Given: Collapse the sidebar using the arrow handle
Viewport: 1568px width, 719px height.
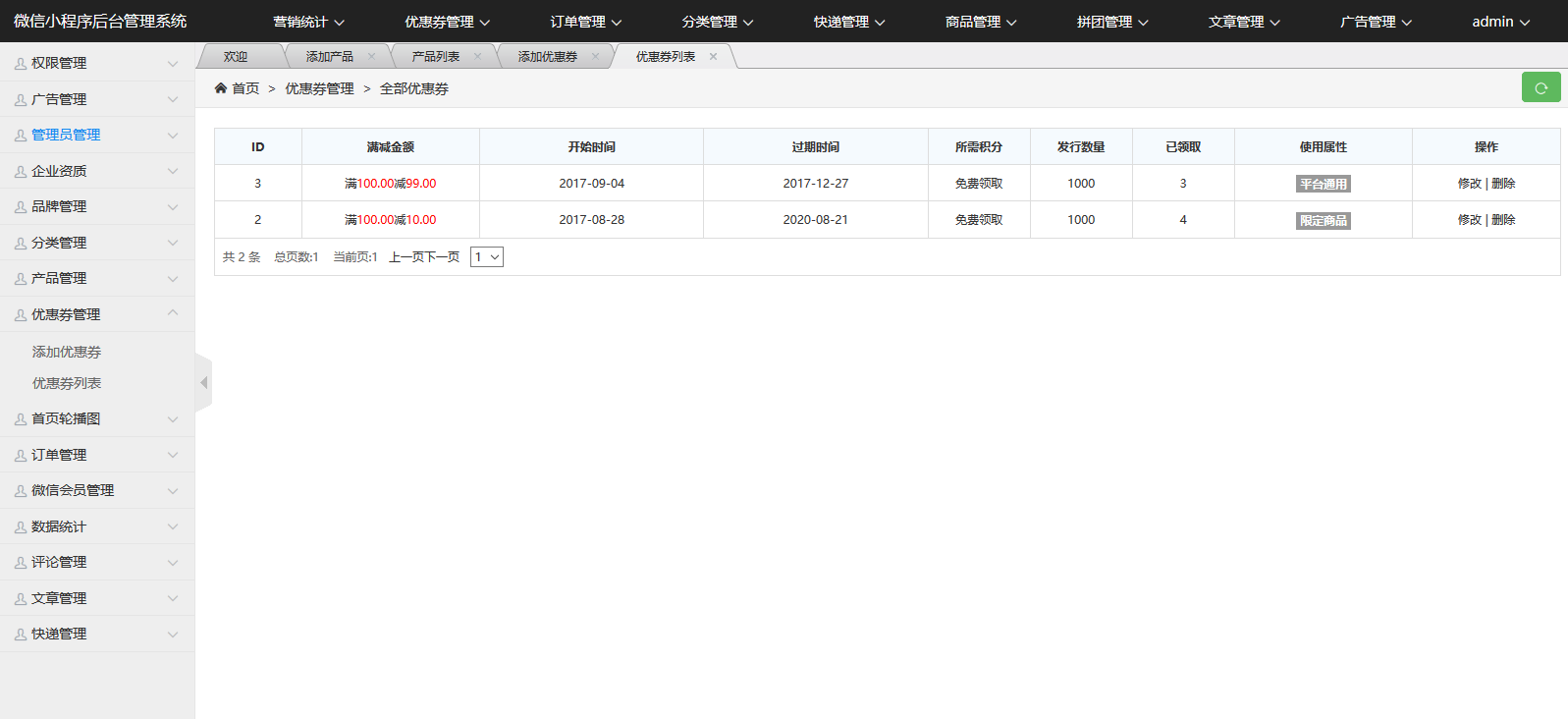Looking at the screenshot, I should (203, 382).
